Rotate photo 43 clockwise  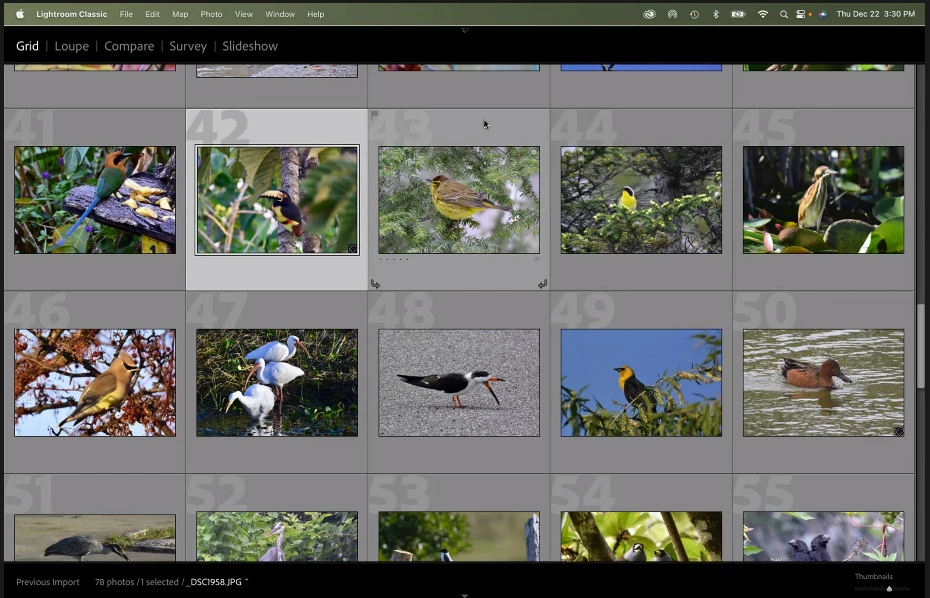pyautogui.click(x=542, y=284)
